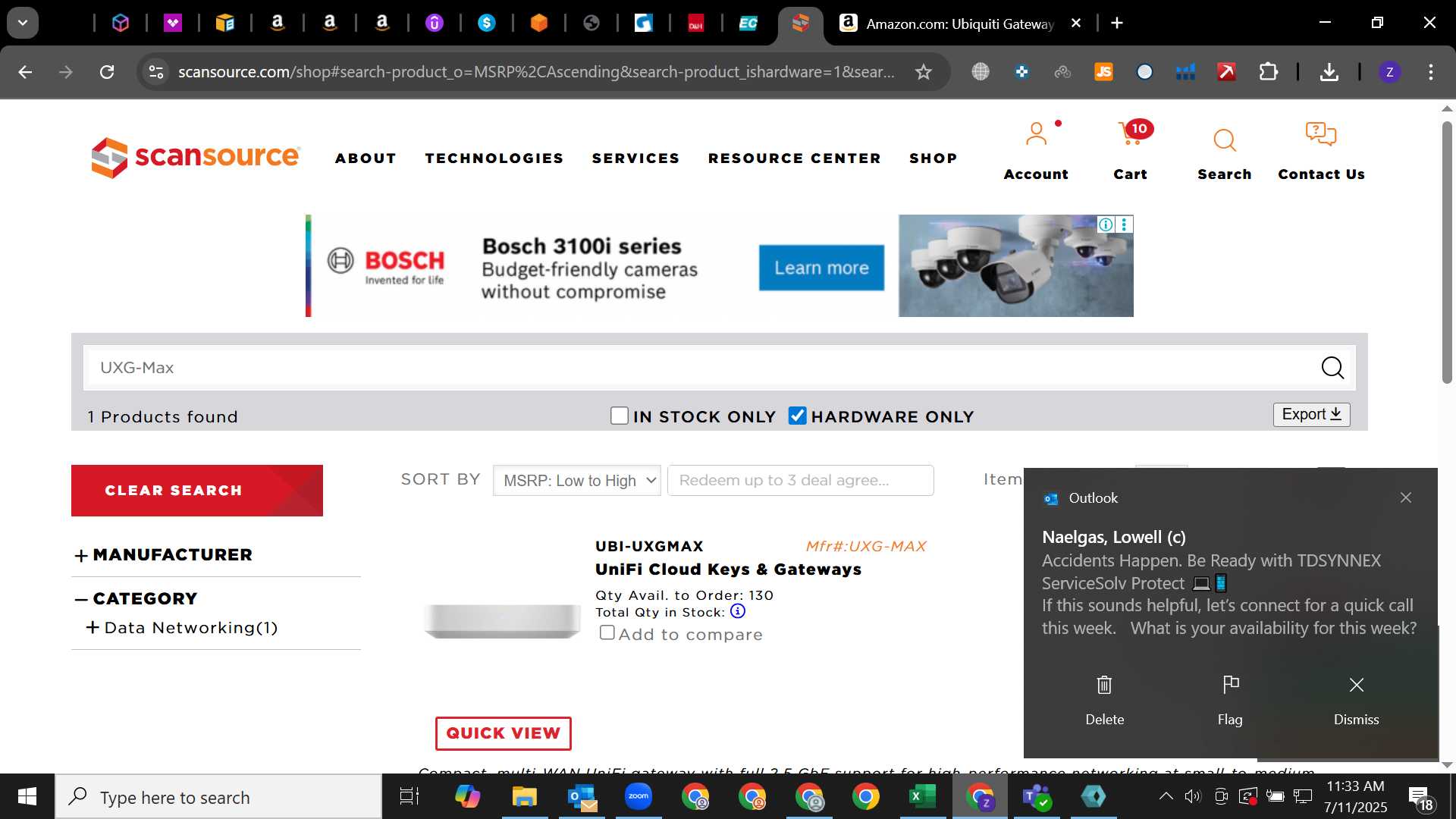Open the Services menu

pyautogui.click(x=635, y=158)
